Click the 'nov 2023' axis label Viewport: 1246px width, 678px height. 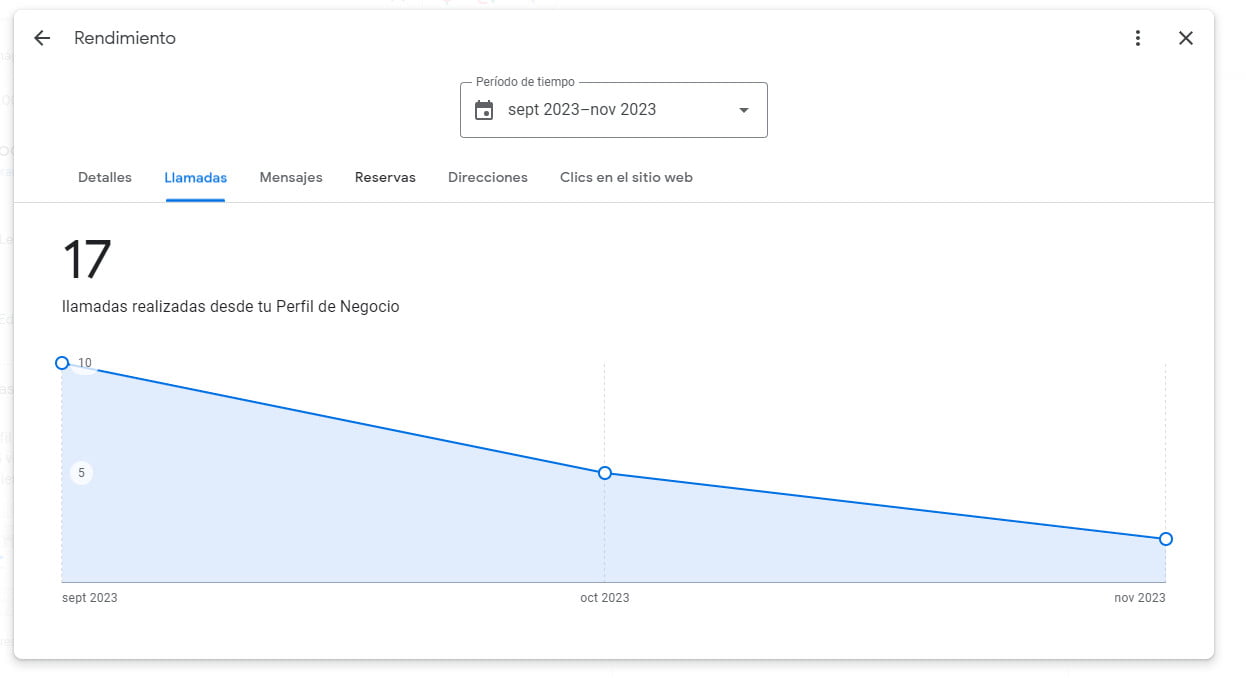pyautogui.click(x=1140, y=597)
